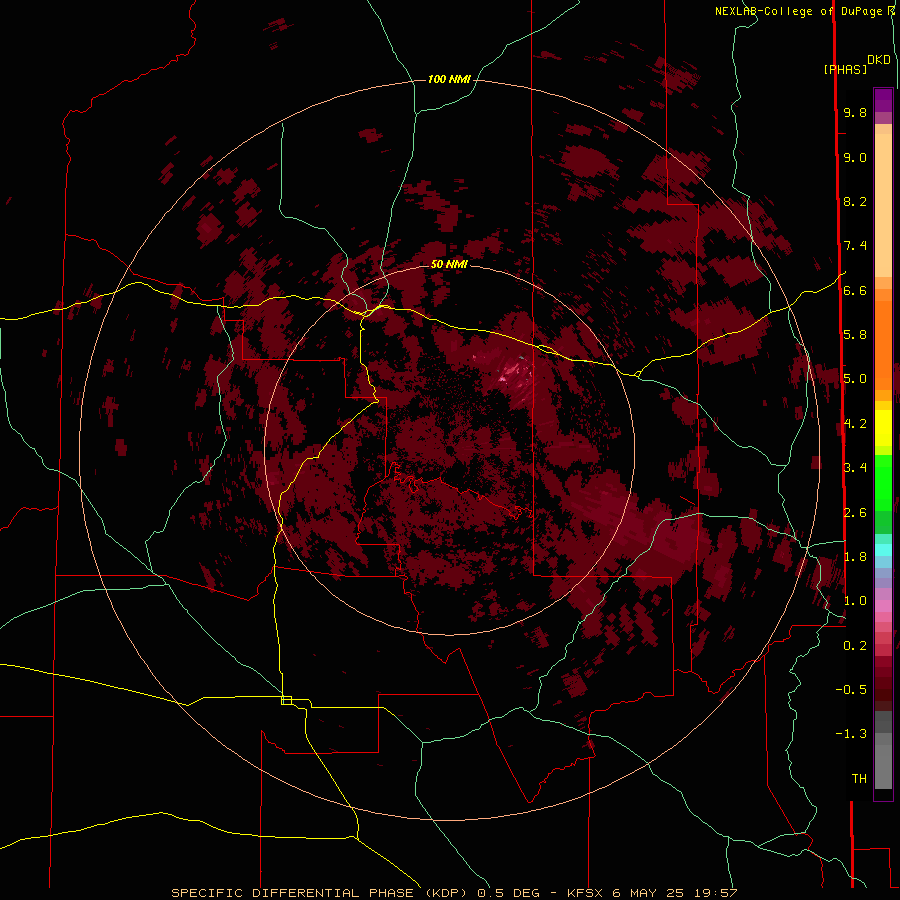Click the 9.8 value on the scale
Screen dimensions: 900x900
click(855, 112)
